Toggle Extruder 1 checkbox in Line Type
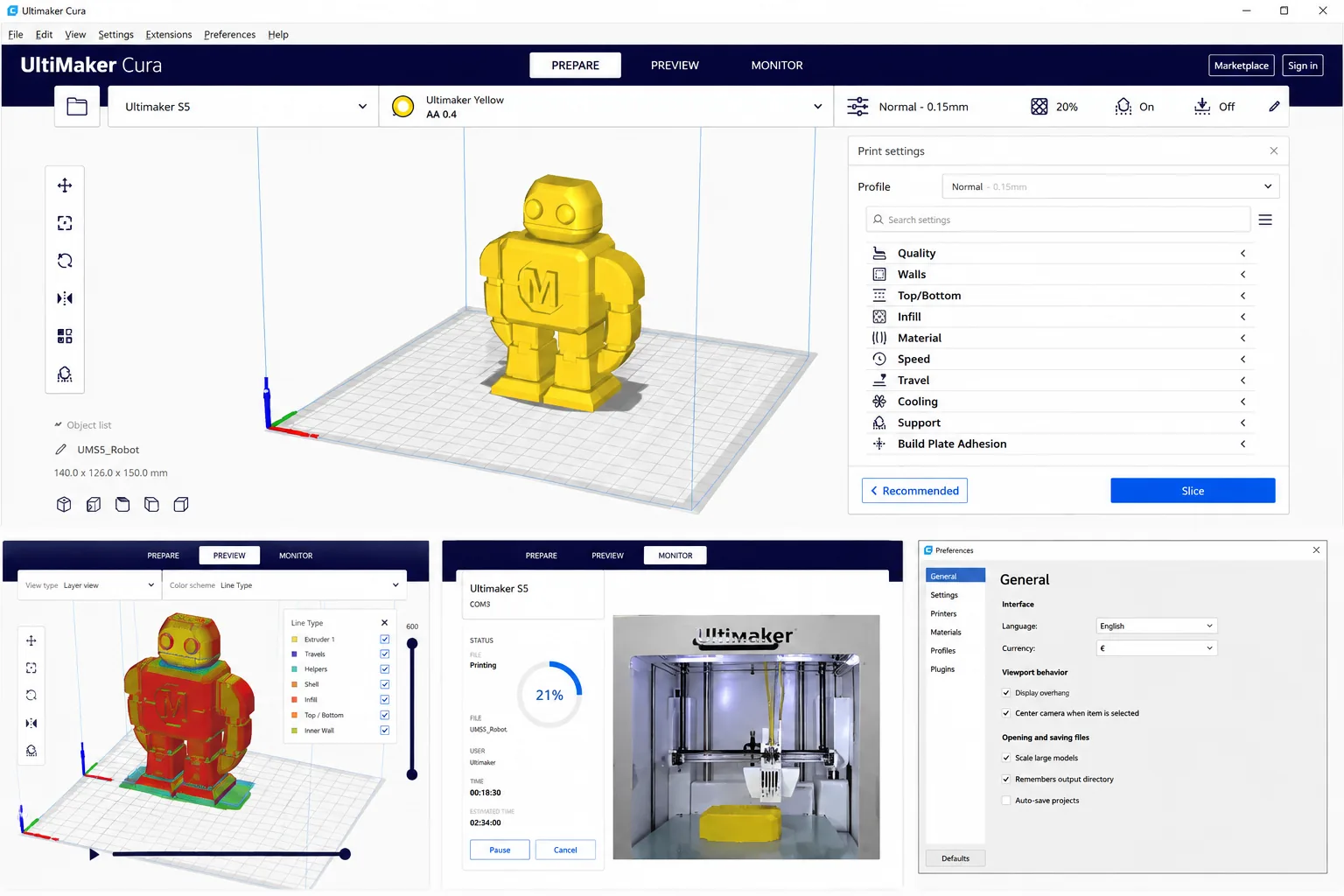 [384, 640]
